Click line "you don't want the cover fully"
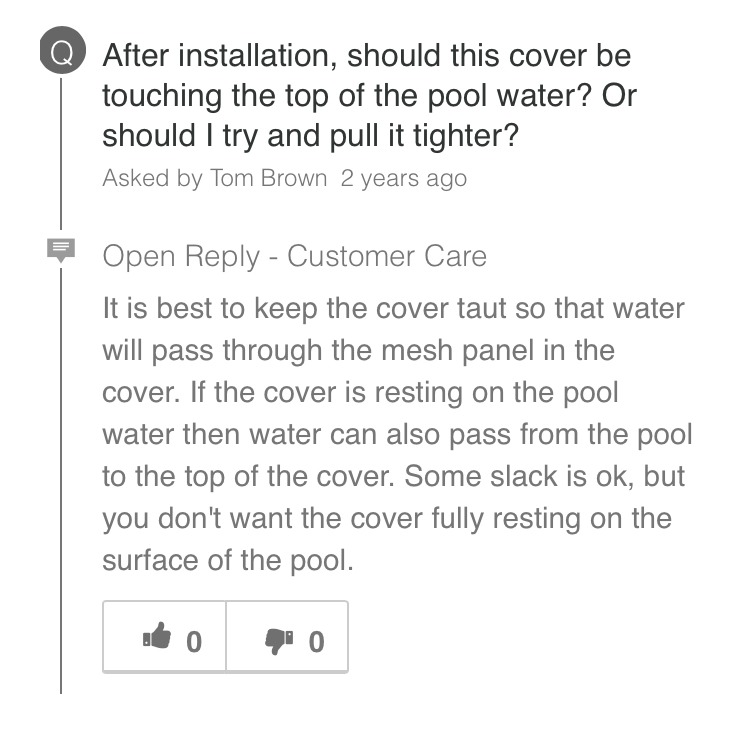The image size is (750, 746). (x=387, y=519)
